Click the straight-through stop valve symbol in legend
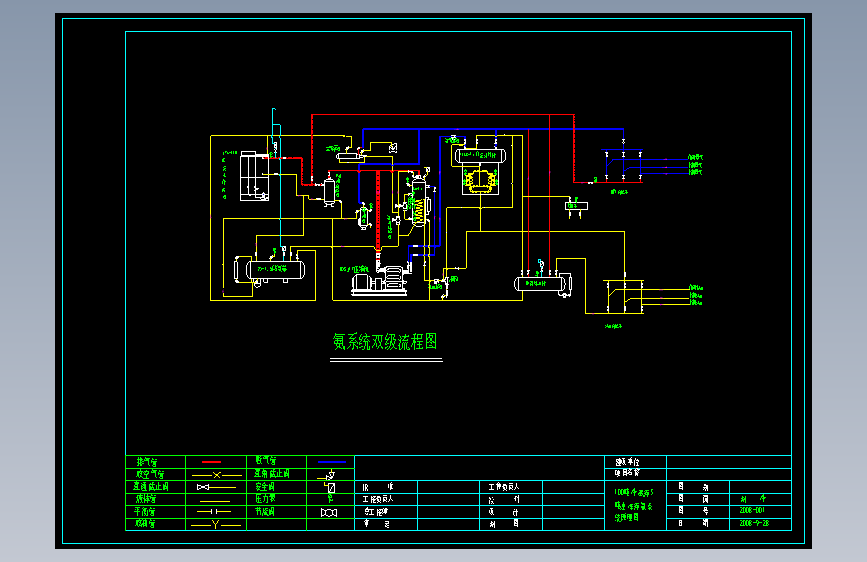The image size is (867, 562). (x=216, y=487)
